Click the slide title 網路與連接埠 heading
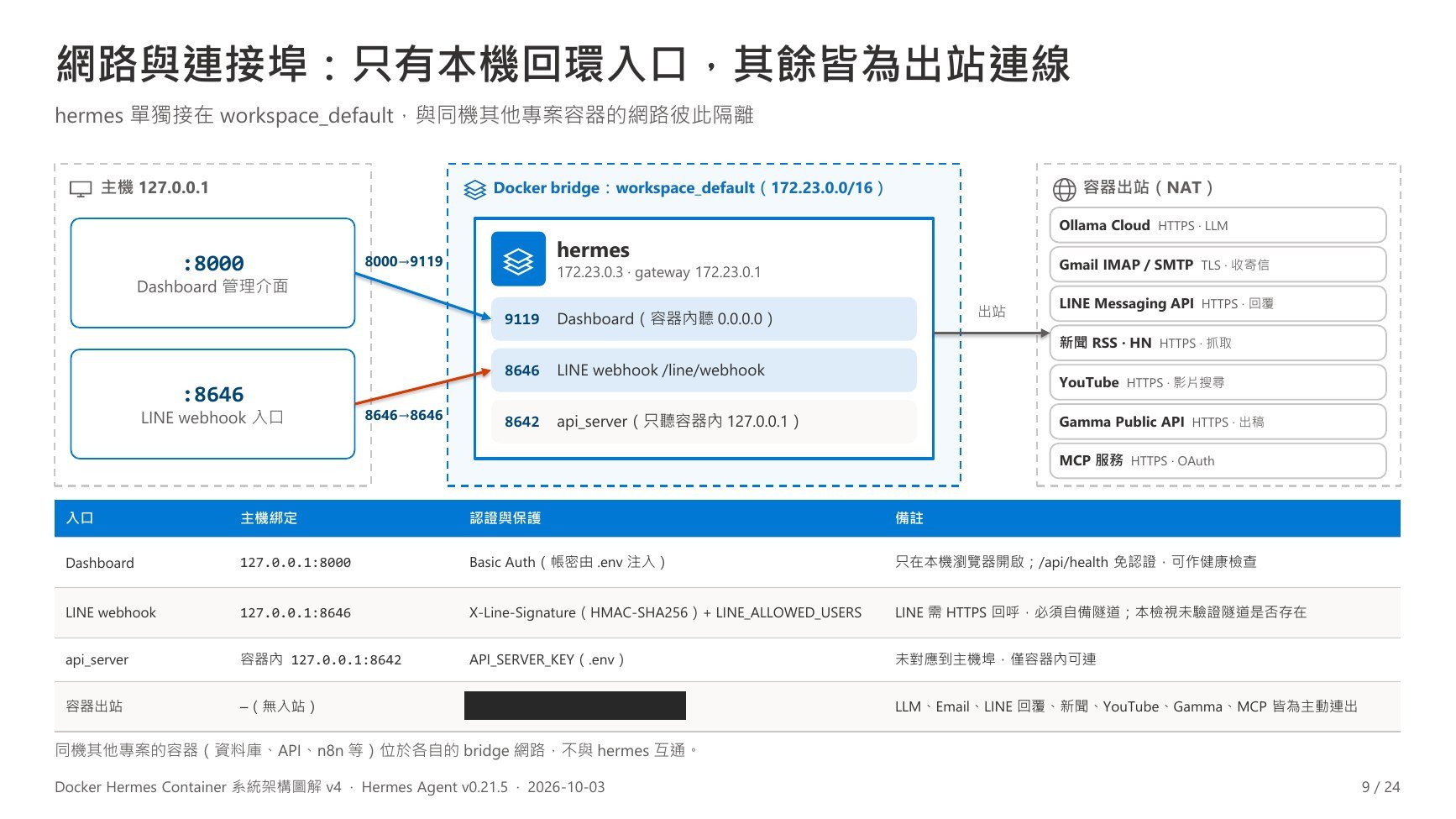 pyautogui.click(x=563, y=64)
